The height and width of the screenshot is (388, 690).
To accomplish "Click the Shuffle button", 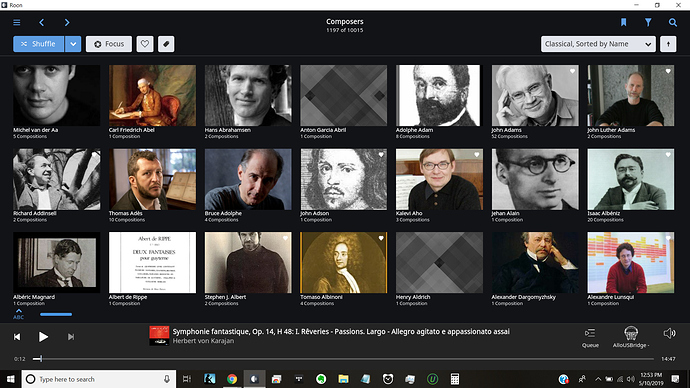I will pyautogui.click(x=38, y=44).
